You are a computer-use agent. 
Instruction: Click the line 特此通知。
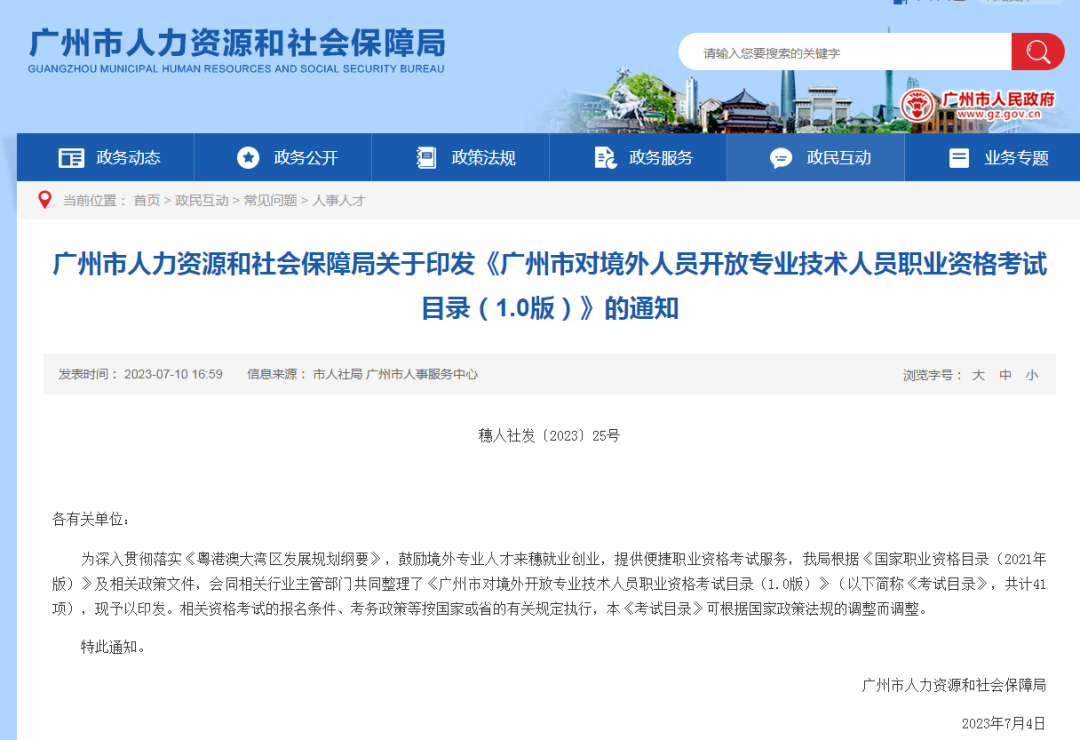113,647
